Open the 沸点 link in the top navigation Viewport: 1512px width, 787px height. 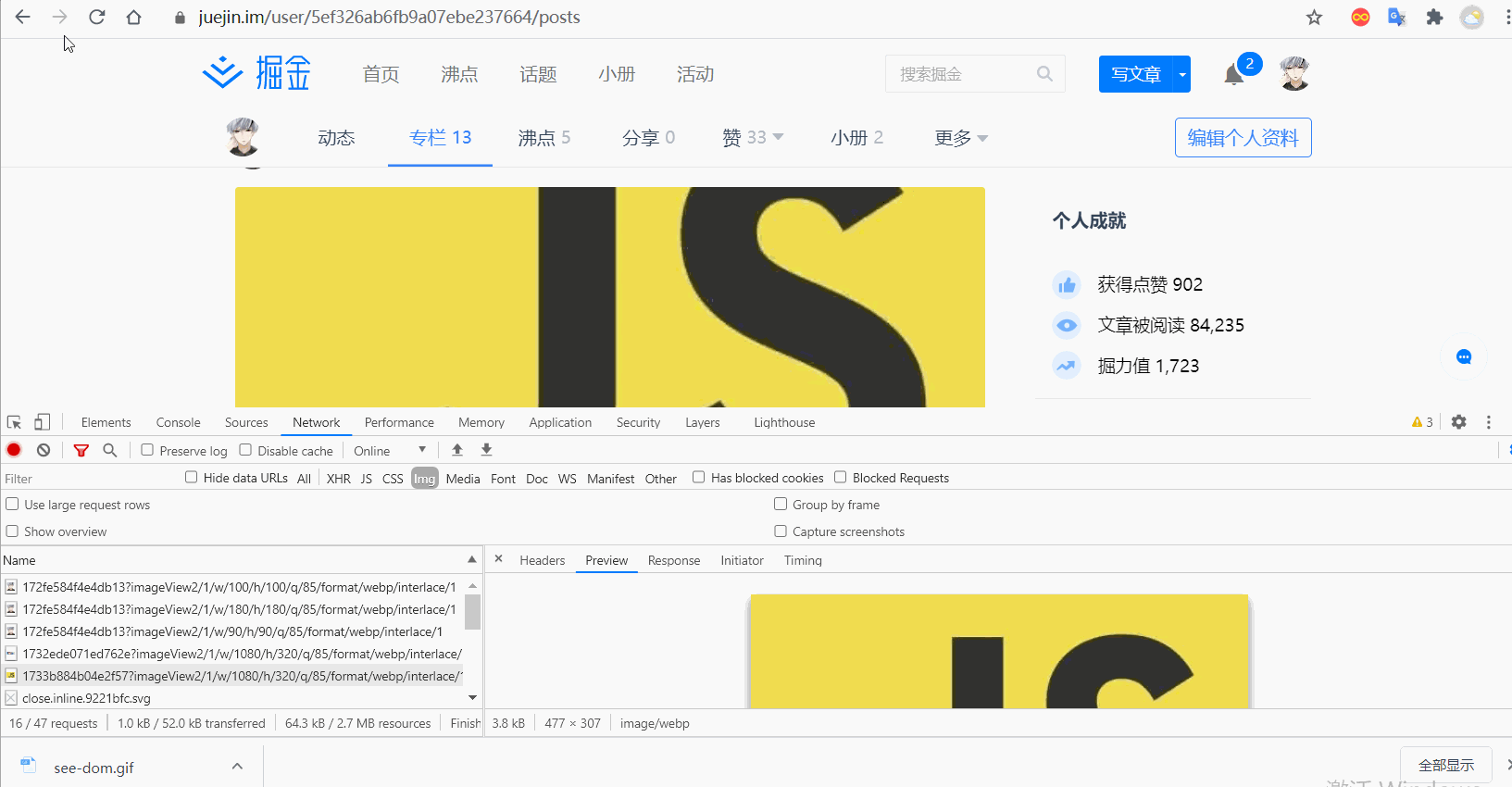coord(459,74)
